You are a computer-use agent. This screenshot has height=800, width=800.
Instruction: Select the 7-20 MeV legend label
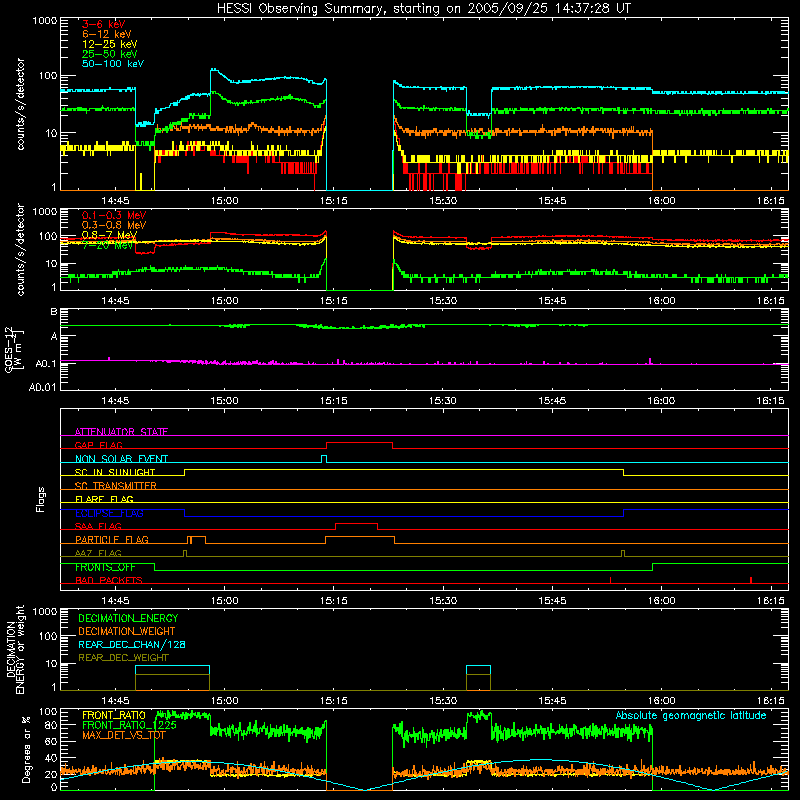point(107,245)
